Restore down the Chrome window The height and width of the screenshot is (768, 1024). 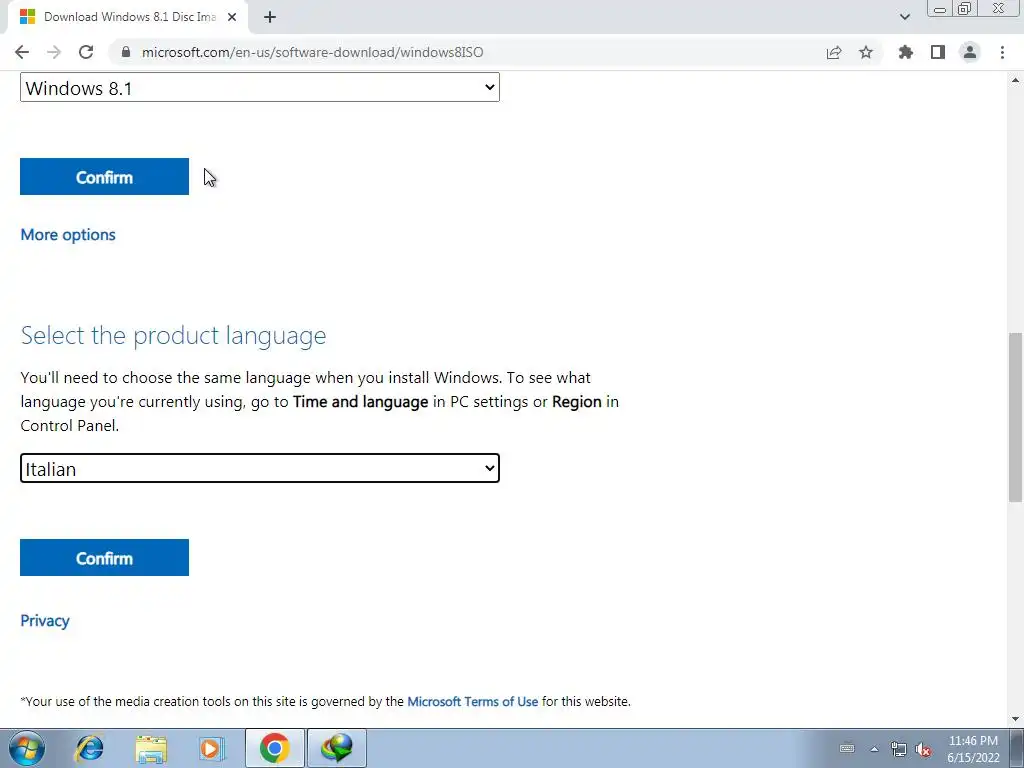point(965,9)
